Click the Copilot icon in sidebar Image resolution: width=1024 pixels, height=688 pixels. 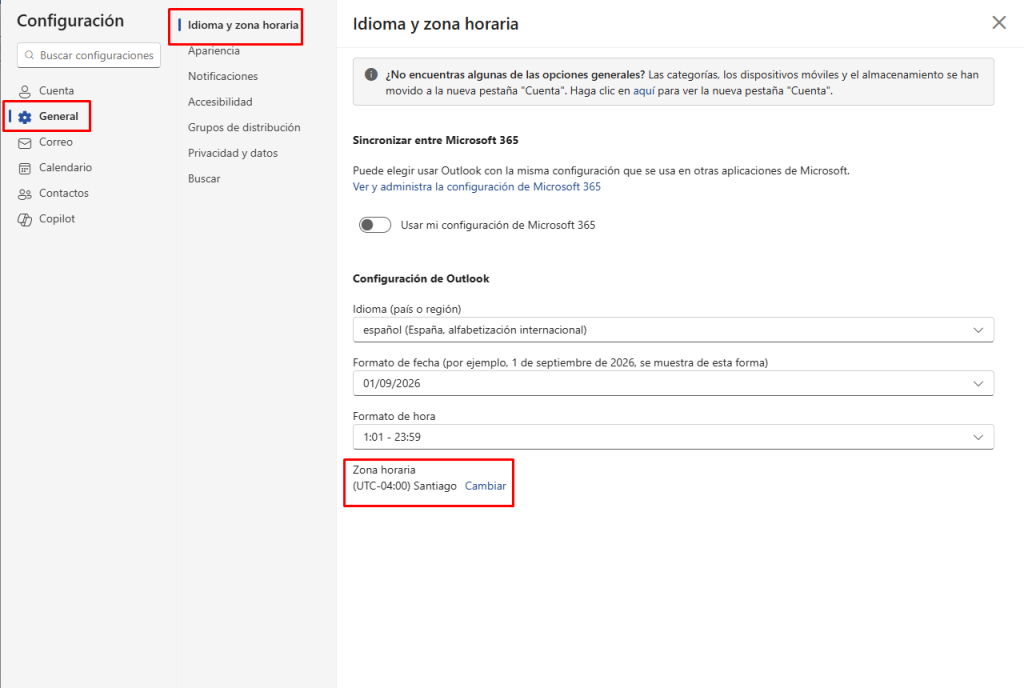pos(25,219)
